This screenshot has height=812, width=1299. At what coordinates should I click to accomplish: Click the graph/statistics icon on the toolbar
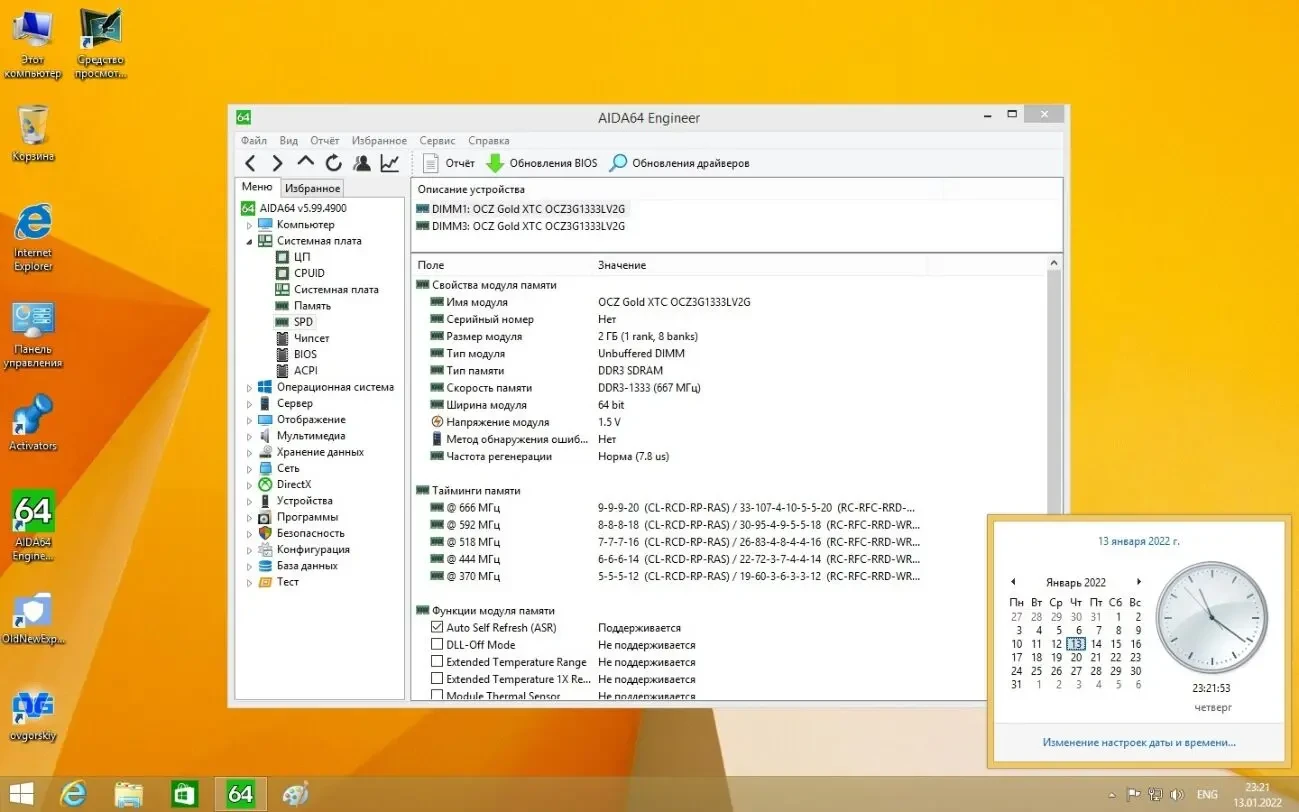[388, 162]
